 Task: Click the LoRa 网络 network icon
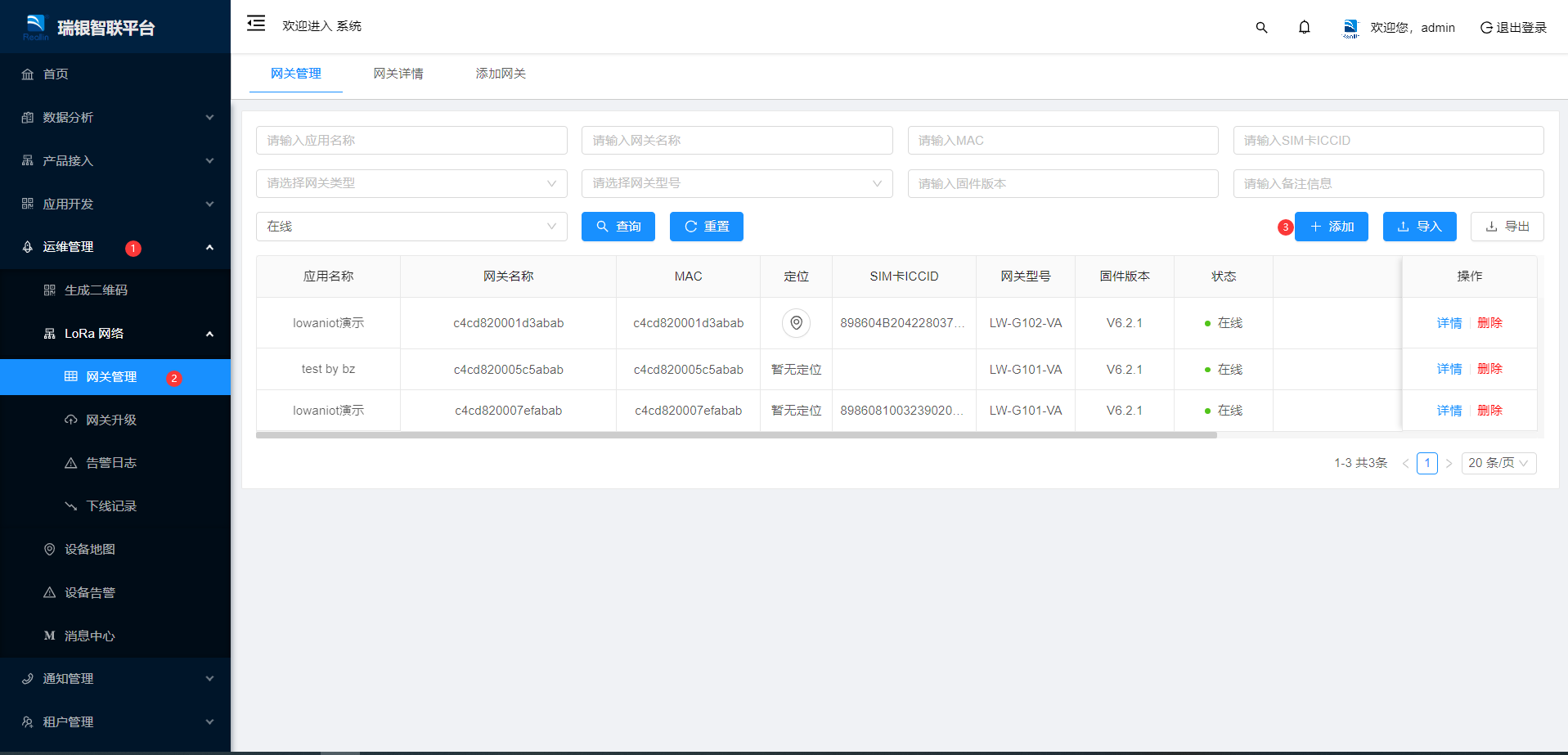(x=50, y=334)
